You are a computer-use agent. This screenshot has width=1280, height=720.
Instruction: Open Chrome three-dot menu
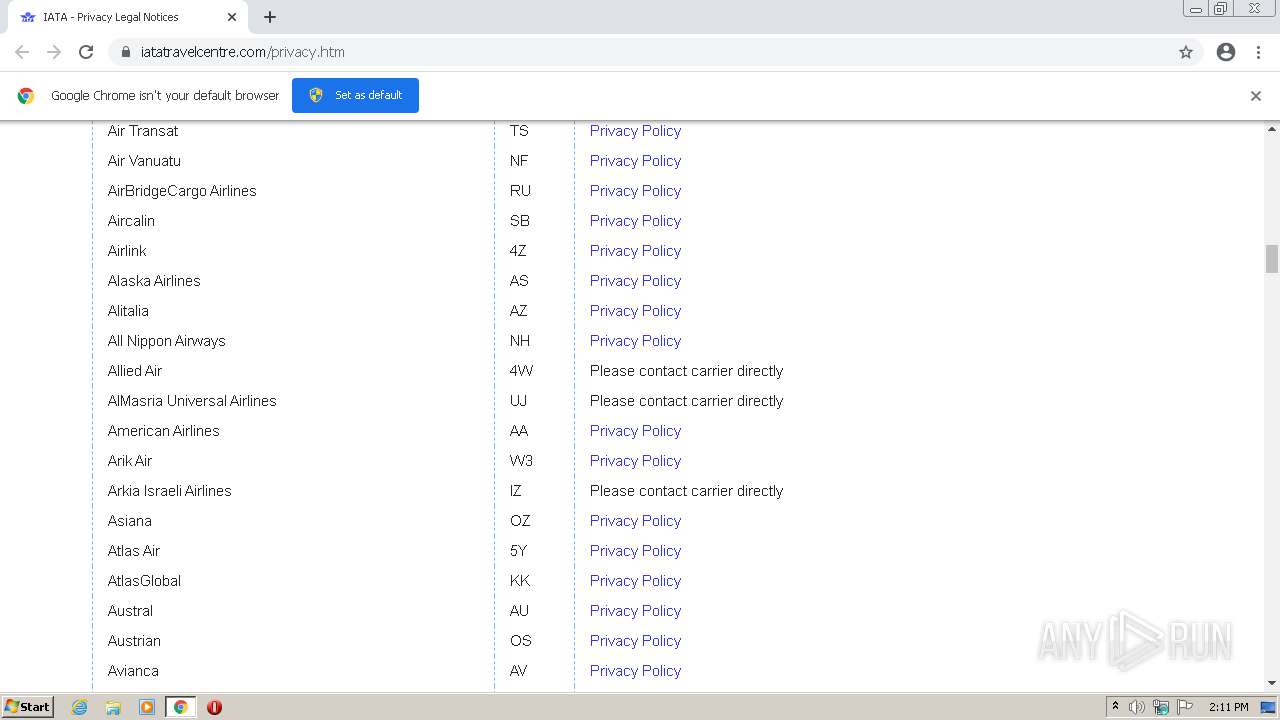(x=1258, y=52)
